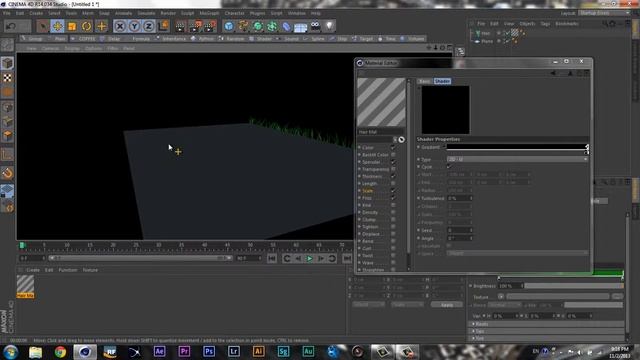The width and height of the screenshot is (640, 360).
Task: Switch to the Shader tab
Action: [x=442, y=81]
